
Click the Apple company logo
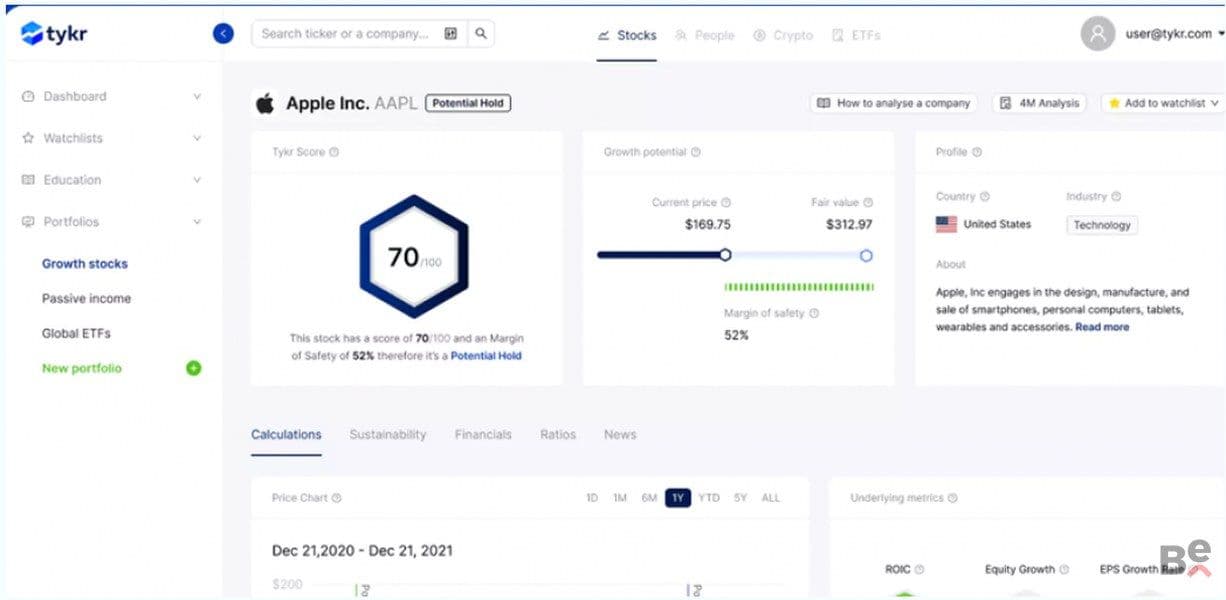point(265,103)
